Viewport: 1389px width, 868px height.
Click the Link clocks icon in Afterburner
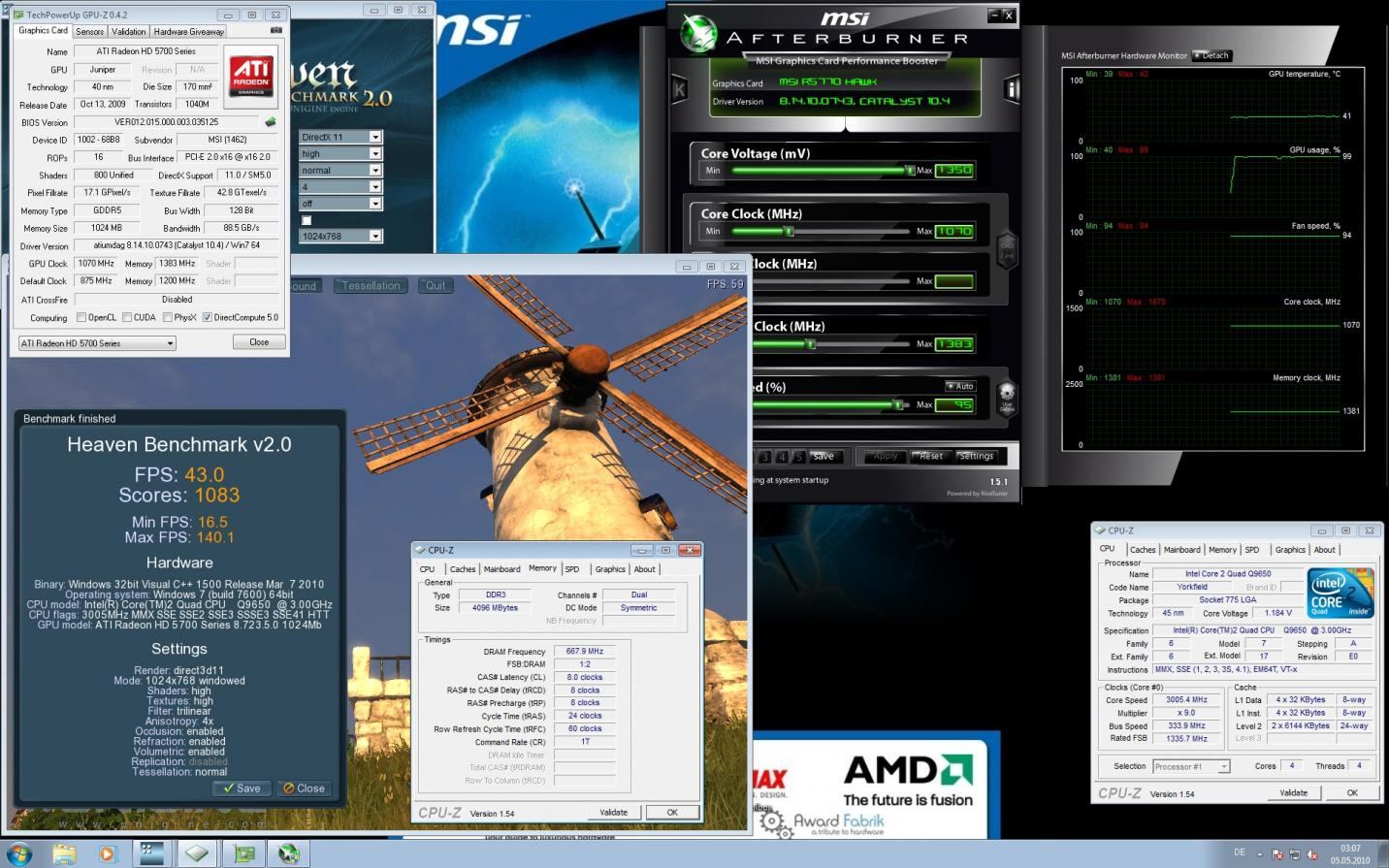(x=1007, y=248)
